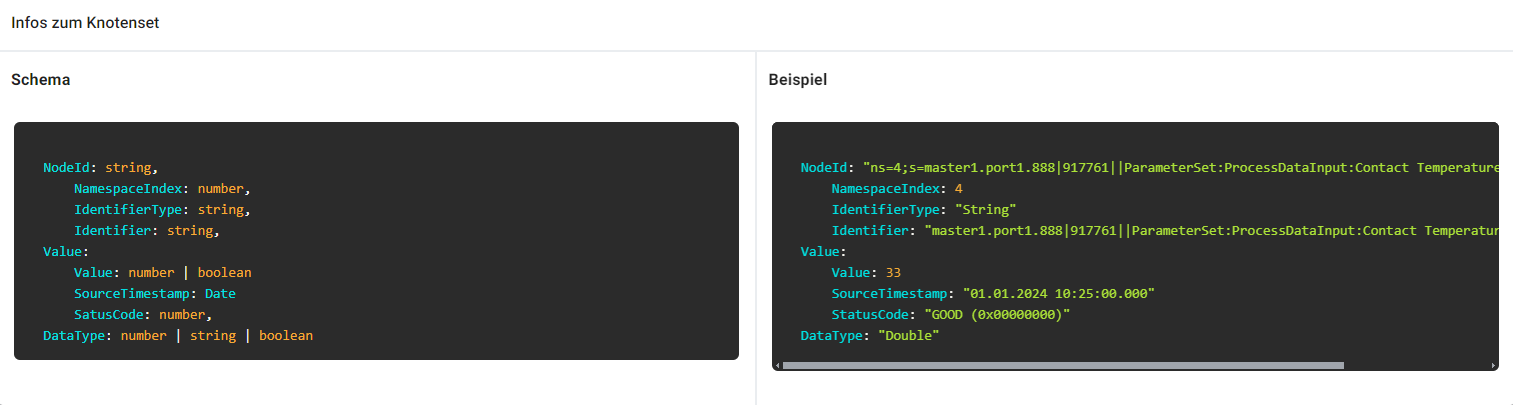Click the scrollbar right arrow in Beispiel block
This screenshot has height=405, width=1513.
point(1494,366)
